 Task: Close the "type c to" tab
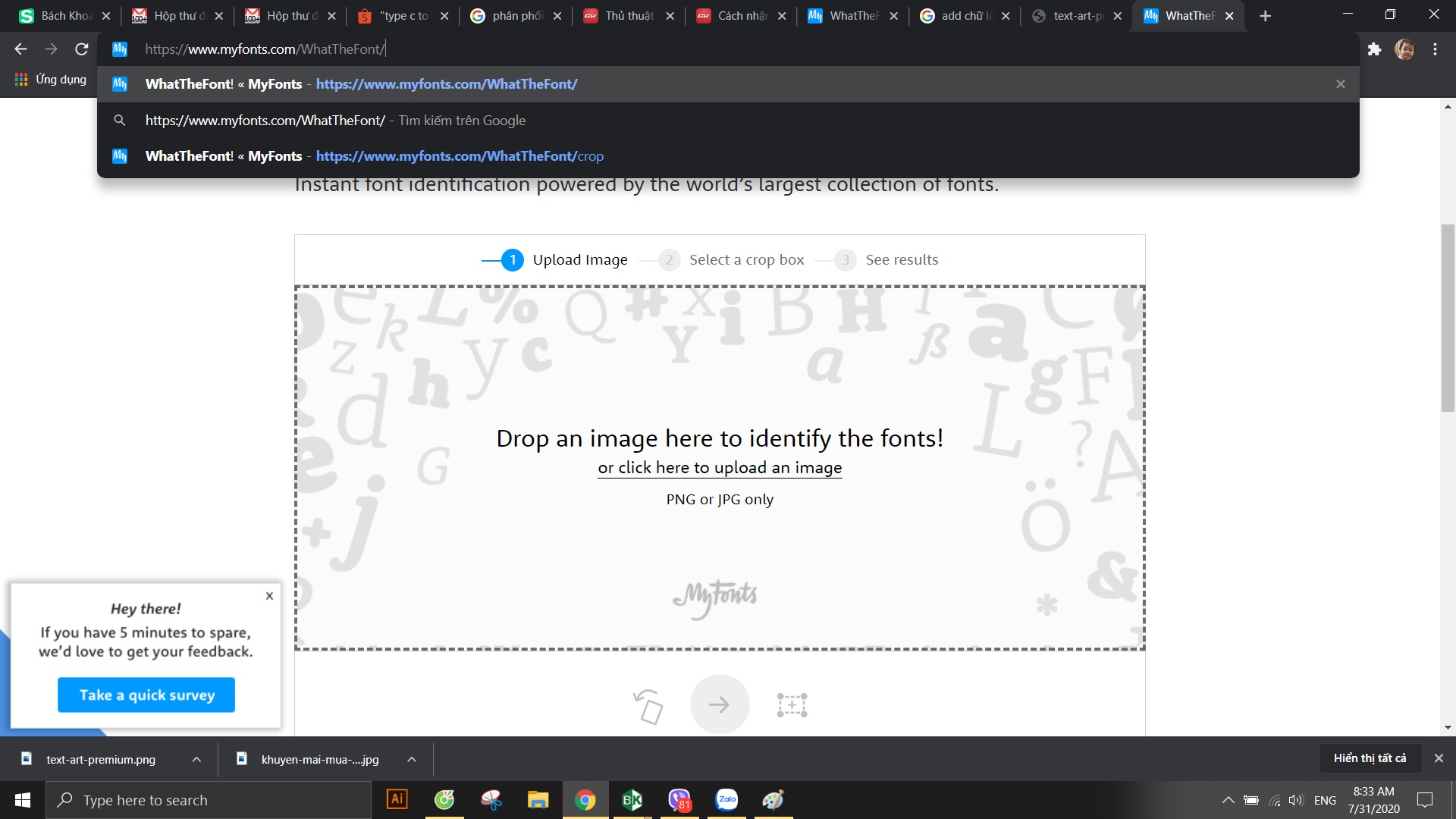click(x=444, y=16)
